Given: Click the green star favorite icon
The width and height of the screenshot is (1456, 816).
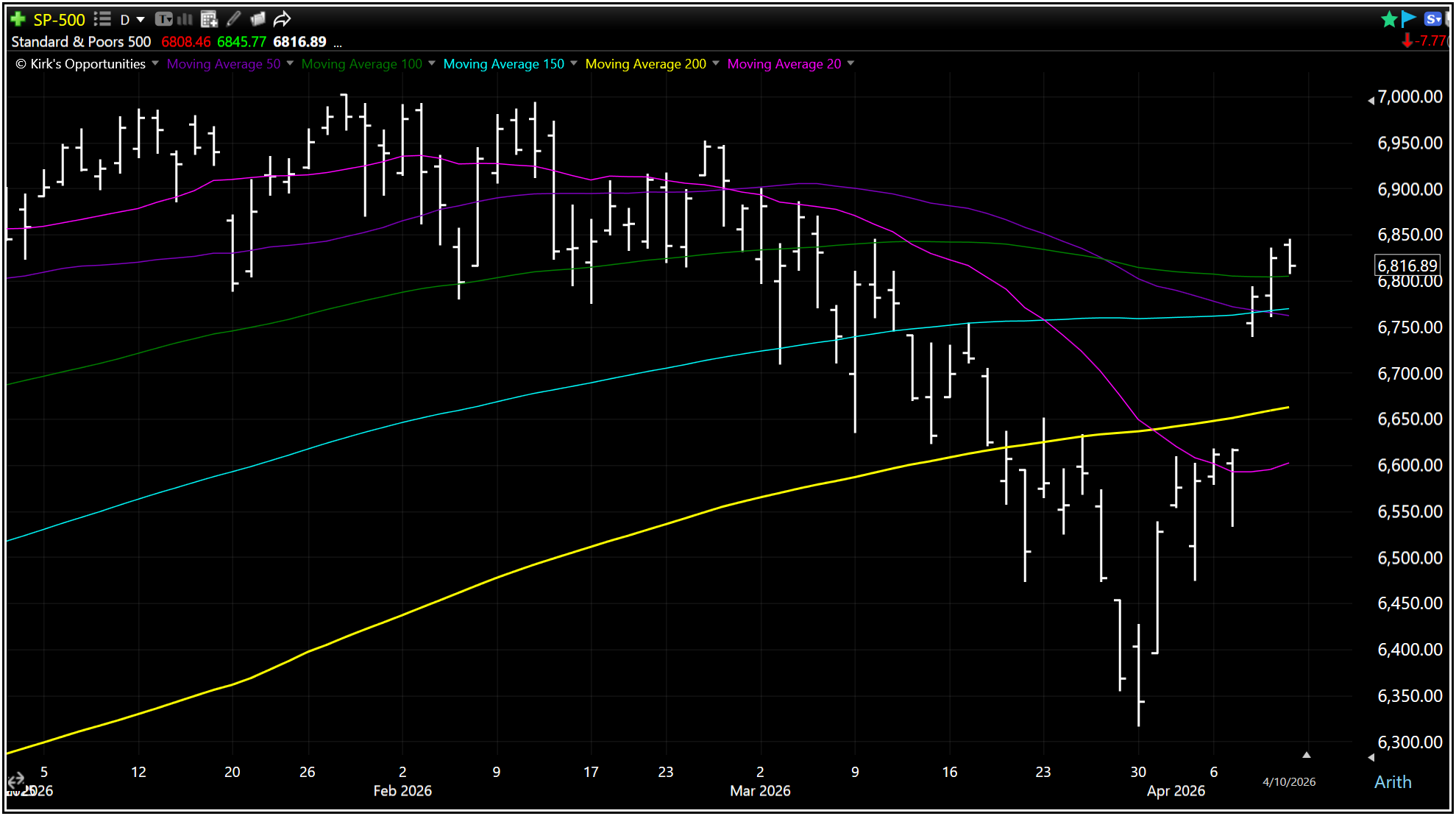Looking at the screenshot, I should click(x=1388, y=19).
